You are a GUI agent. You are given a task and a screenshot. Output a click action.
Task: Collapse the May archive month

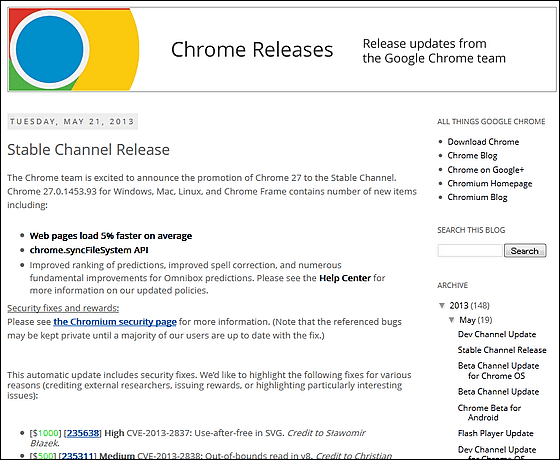click(452, 320)
